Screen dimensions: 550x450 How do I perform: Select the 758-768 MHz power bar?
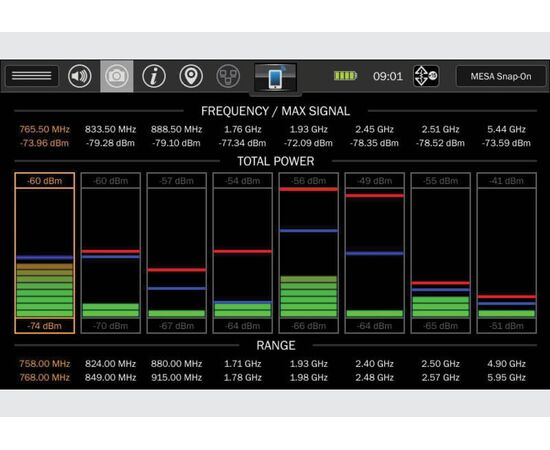click(x=45, y=253)
